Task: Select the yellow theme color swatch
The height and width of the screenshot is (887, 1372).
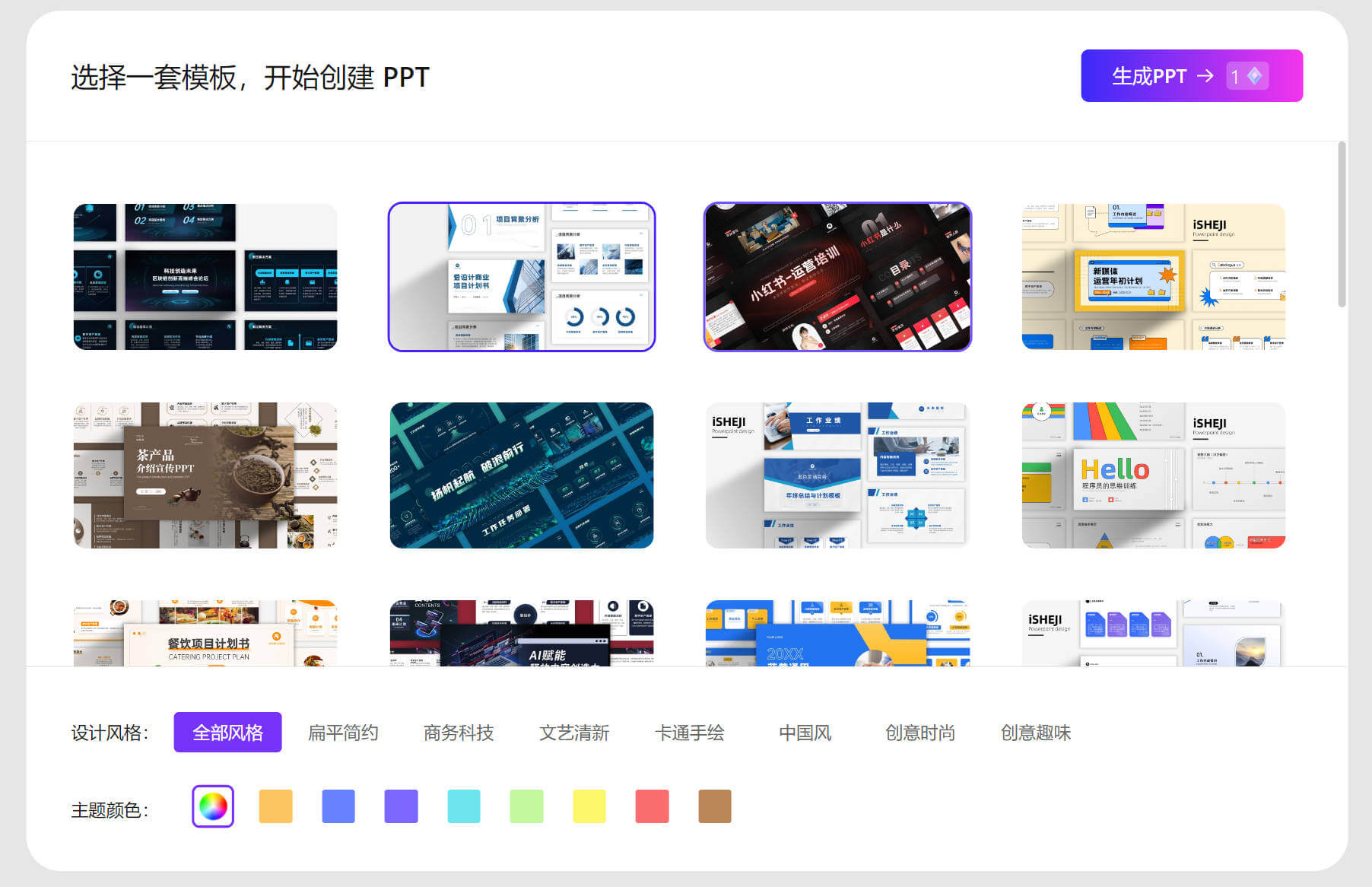Action: [x=589, y=806]
